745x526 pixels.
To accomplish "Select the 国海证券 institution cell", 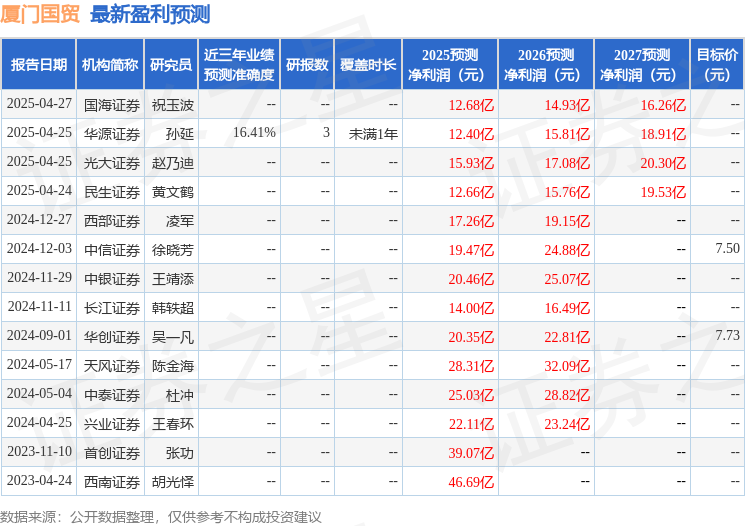I will pos(112,105).
